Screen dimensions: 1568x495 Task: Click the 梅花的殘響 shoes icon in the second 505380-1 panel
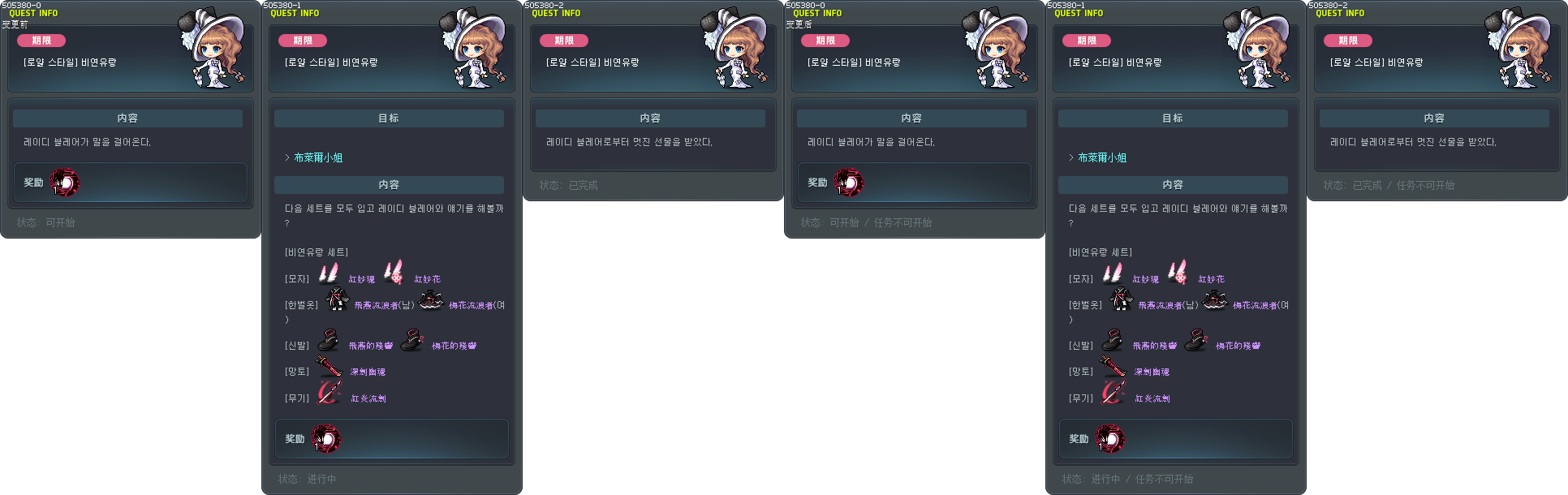point(1195,340)
